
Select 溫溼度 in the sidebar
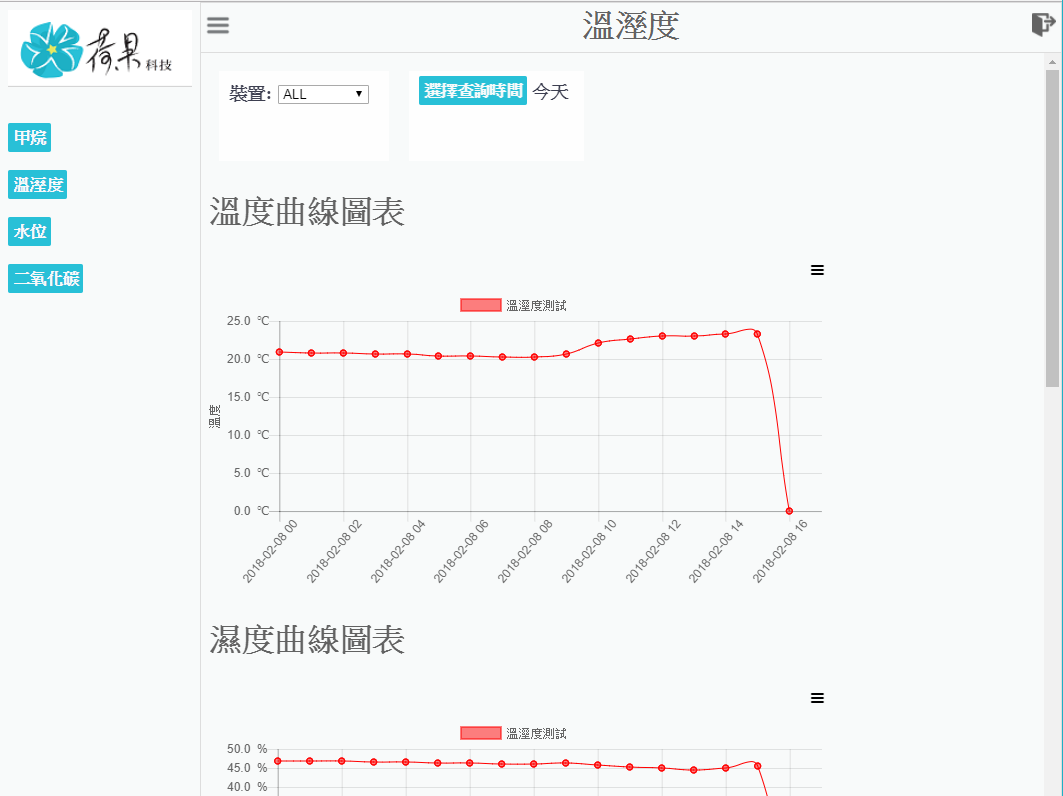(39, 184)
